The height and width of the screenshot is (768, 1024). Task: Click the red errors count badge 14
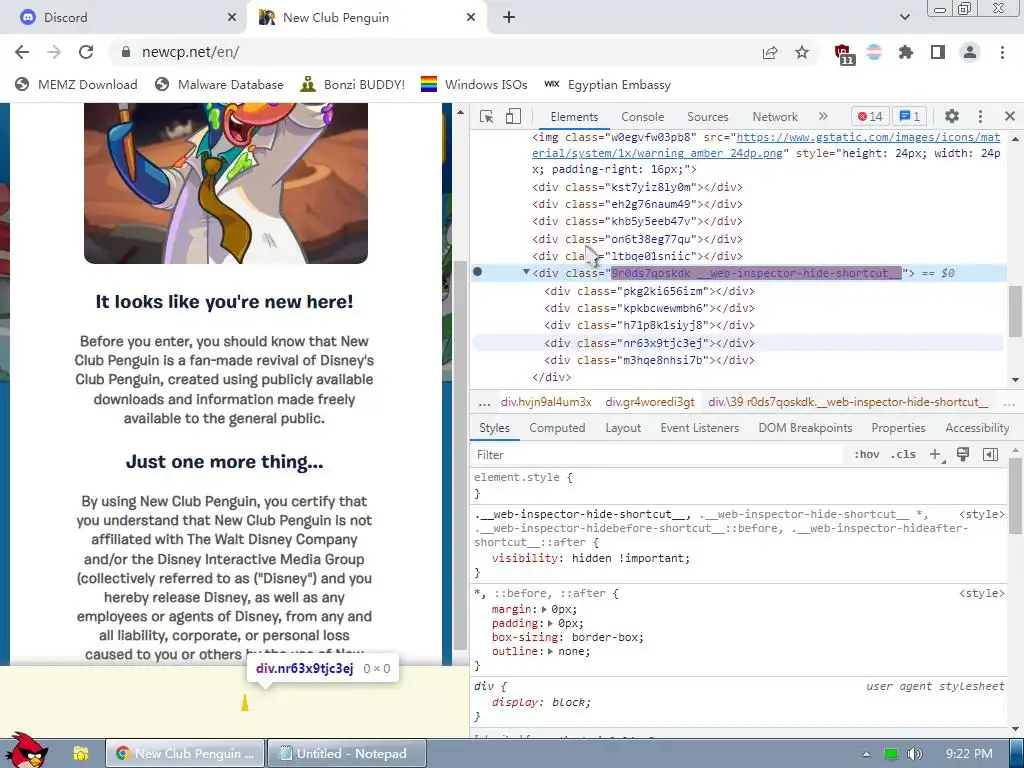tap(870, 116)
